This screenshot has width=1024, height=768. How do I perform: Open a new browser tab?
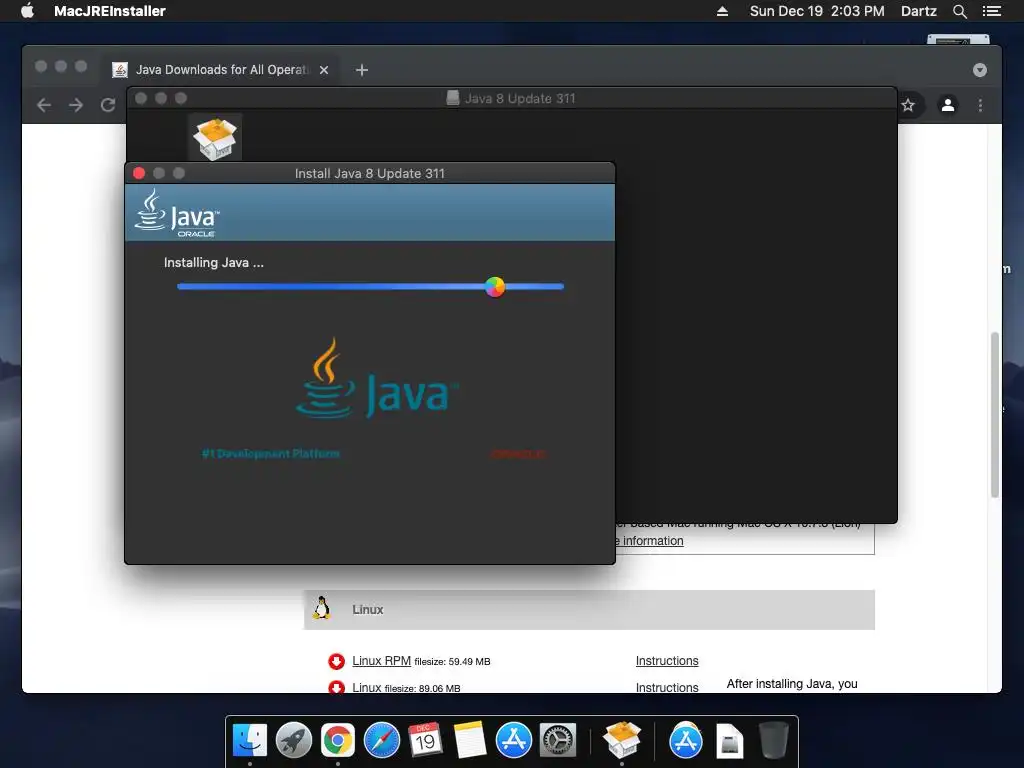[x=362, y=70]
